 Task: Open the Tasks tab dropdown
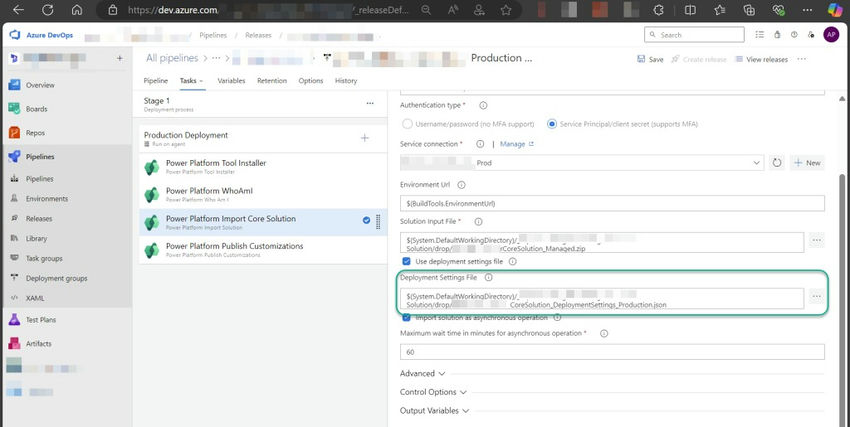191,81
